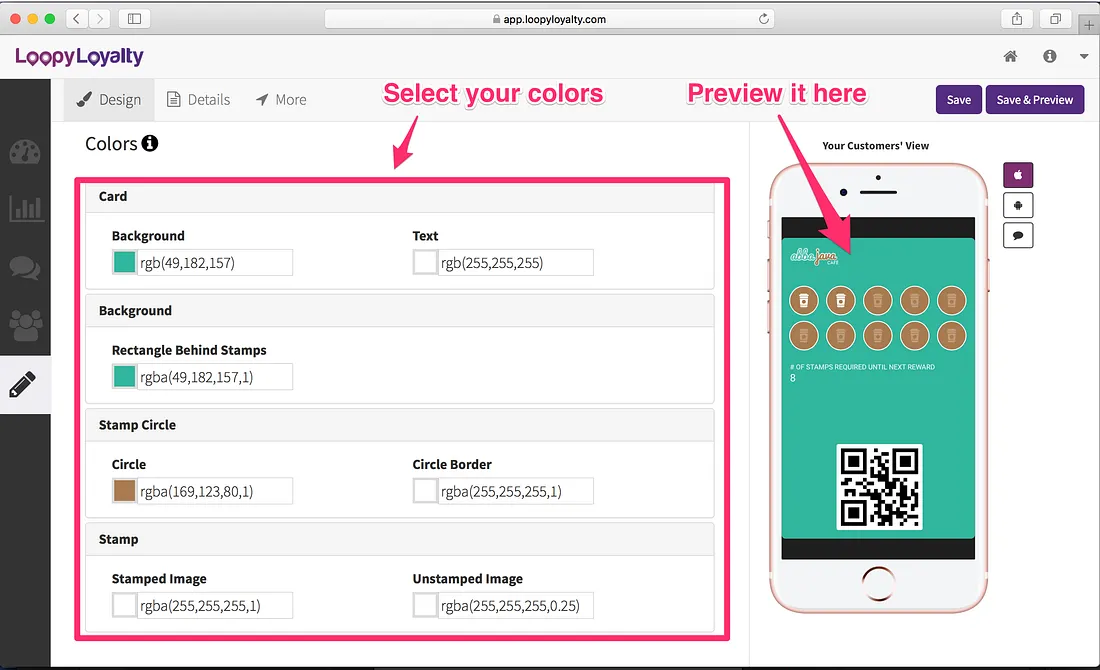1100x670 pixels.
Task: Edit Rectangle Behind Stamps rgba field
Action: 215,377
